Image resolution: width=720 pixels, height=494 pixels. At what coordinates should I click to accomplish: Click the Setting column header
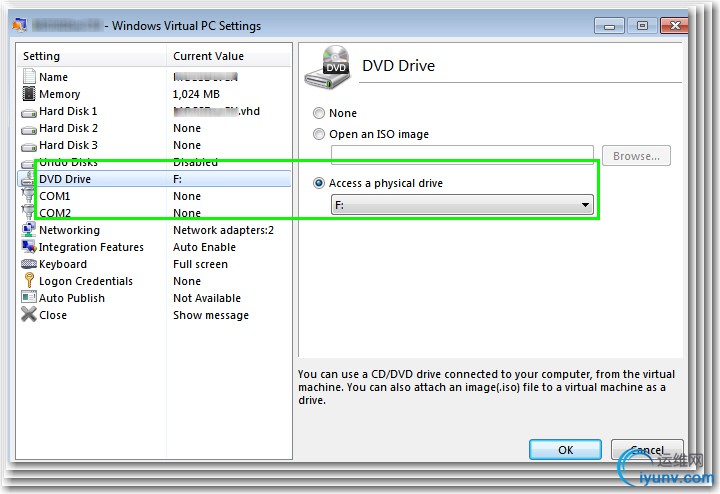(x=91, y=56)
